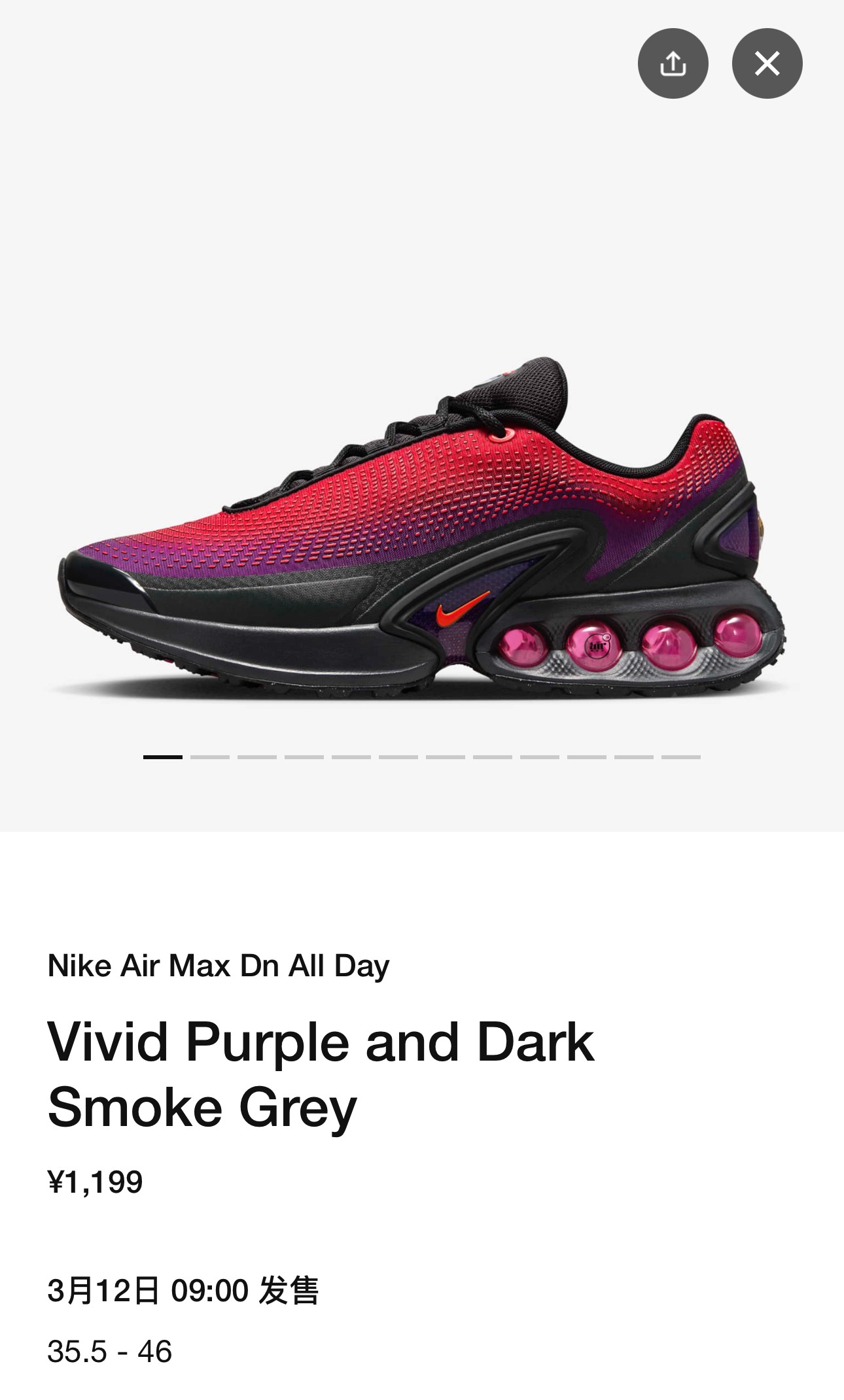The width and height of the screenshot is (844, 1400).
Task: Tap the 3月12日 09:00 发售 release date
Action: click(183, 1291)
